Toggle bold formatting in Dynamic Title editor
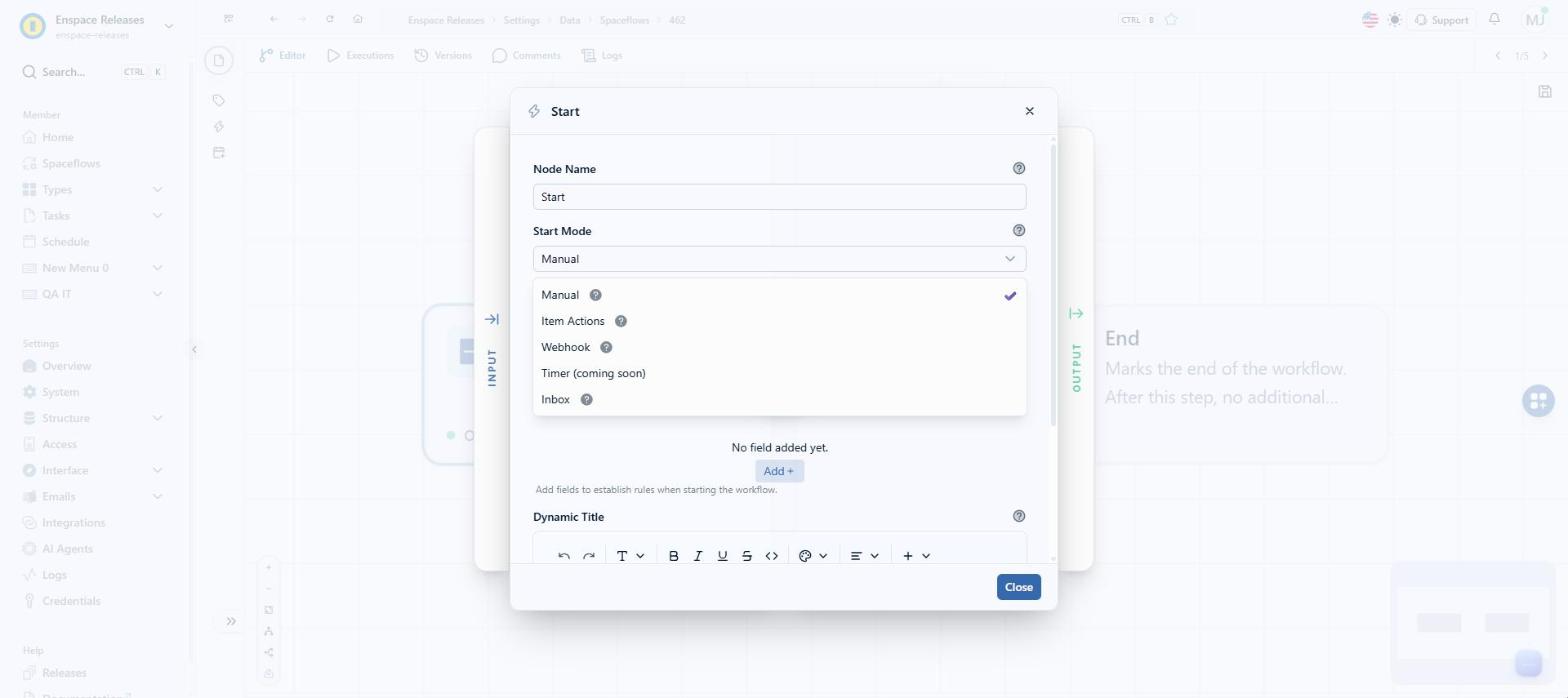The width and height of the screenshot is (1568, 698). coord(673,556)
